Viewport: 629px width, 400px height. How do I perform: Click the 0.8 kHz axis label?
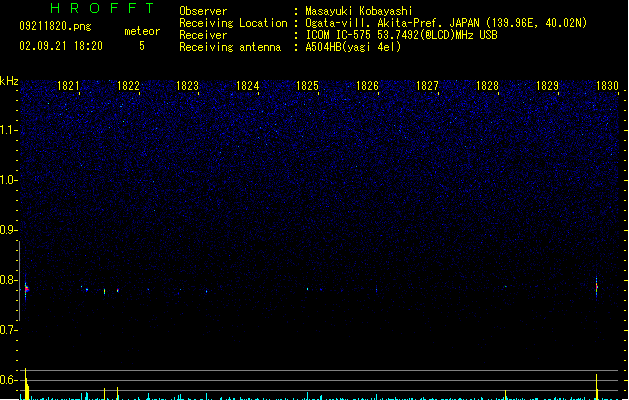[8, 280]
